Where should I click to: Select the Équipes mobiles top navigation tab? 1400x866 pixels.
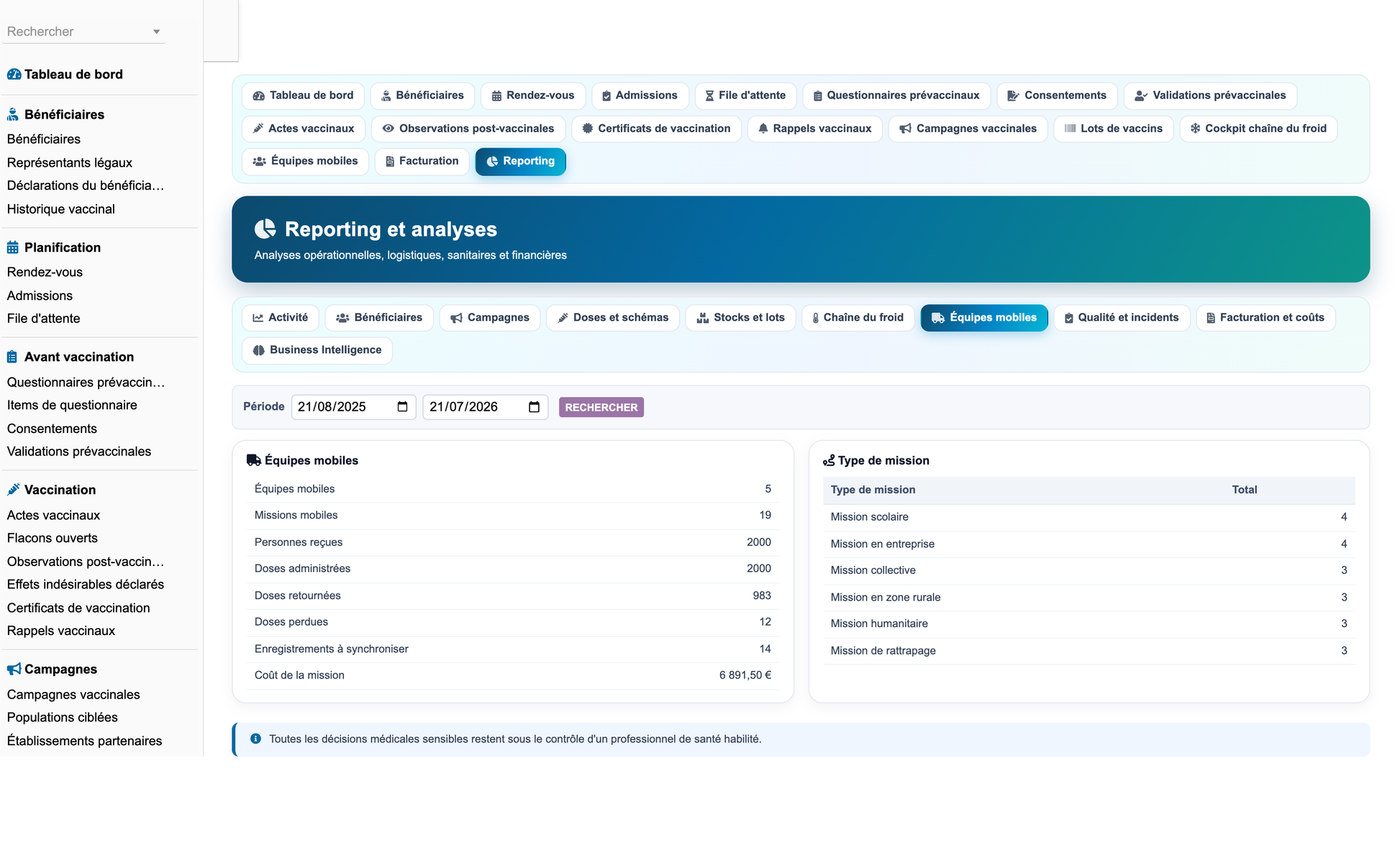tap(305, 161)
